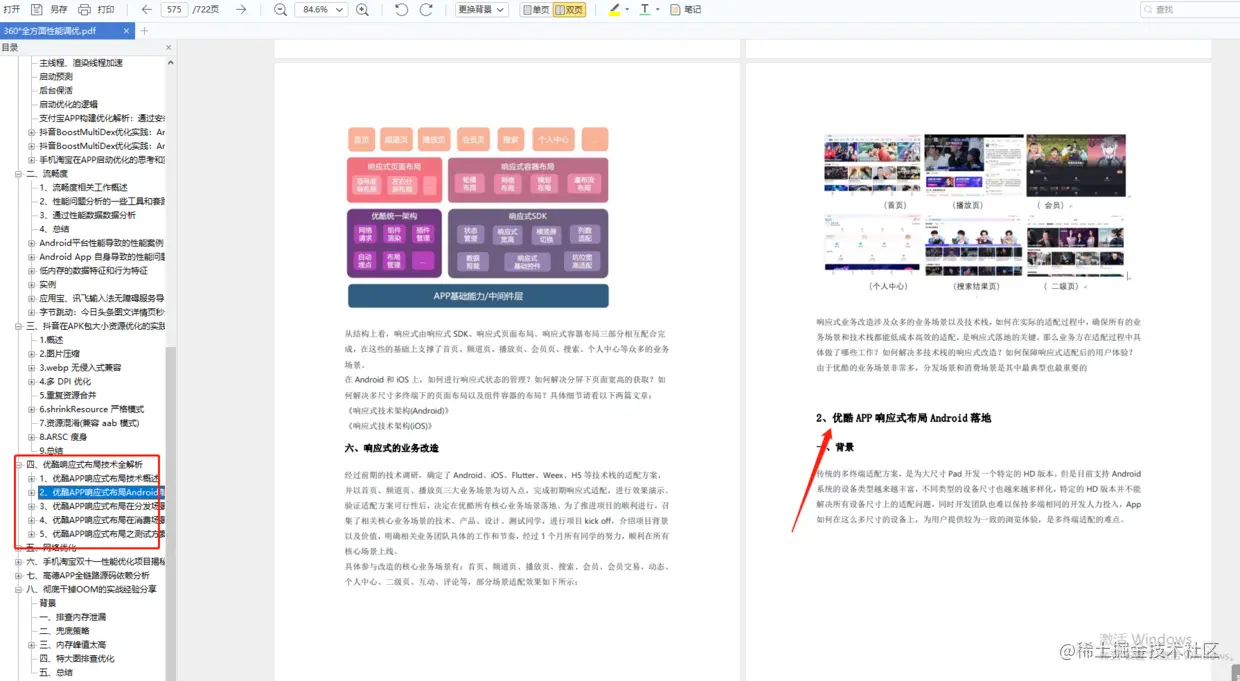Collapse the 三、抖音在APK包大小资源优化 section
The image size is (1240, 681).
pyautogui.click(x=18, y=326)
